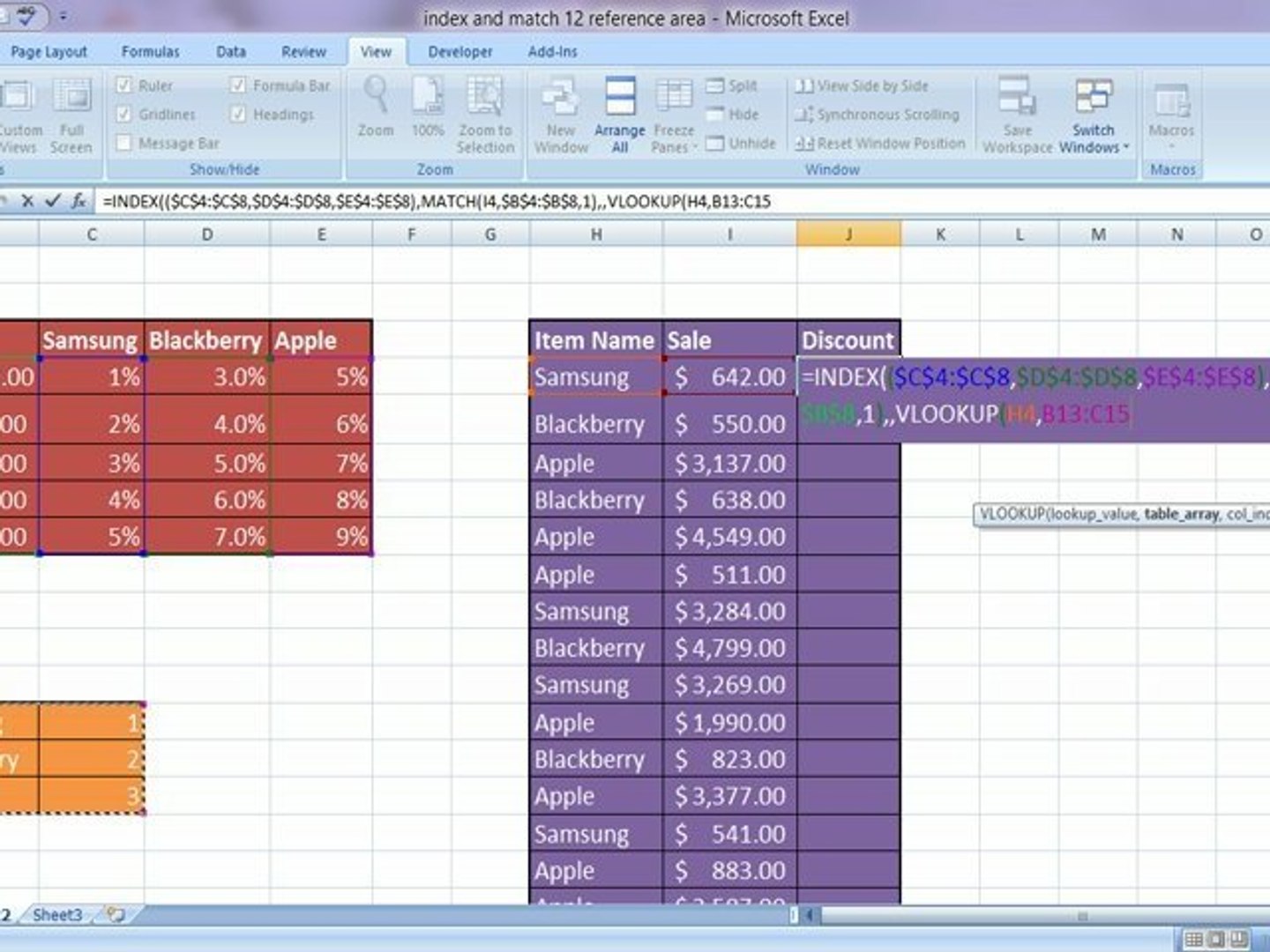Click the sale value '$1,990.00'
This screenshot has height=952, width=1270.
(729, 722)
